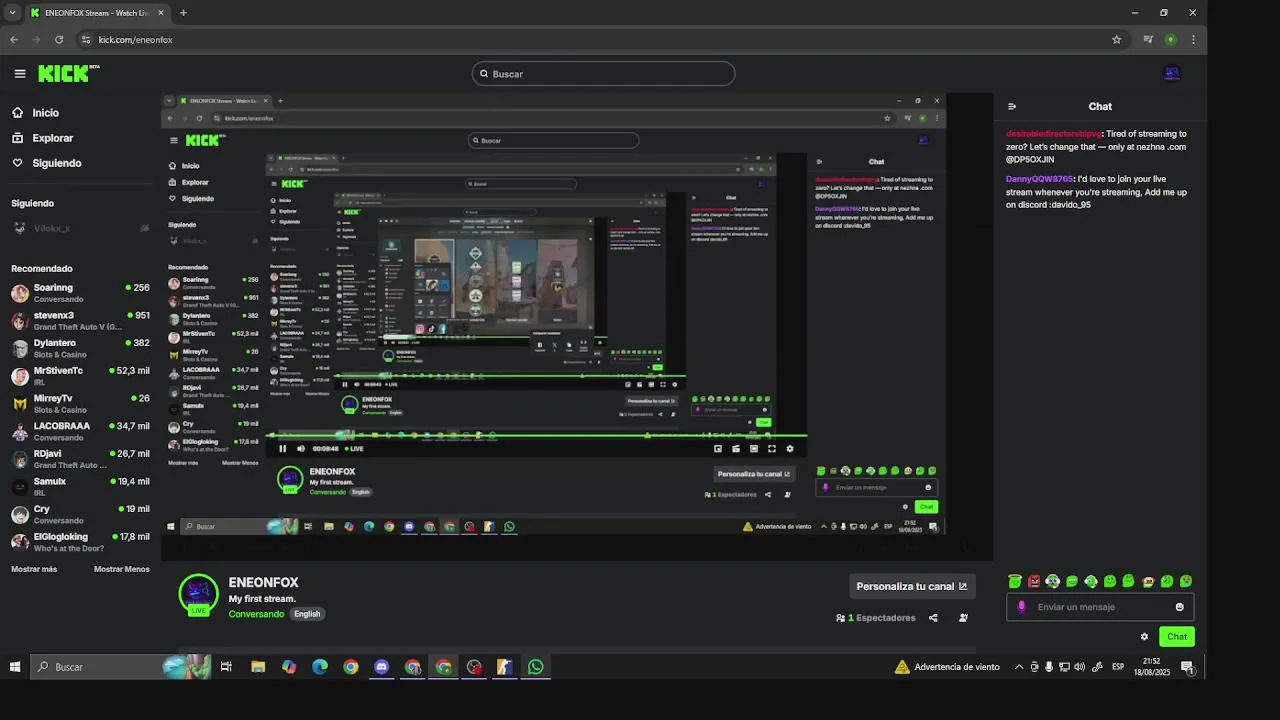Go to Inicio in the sidebar

coord(36,113)
